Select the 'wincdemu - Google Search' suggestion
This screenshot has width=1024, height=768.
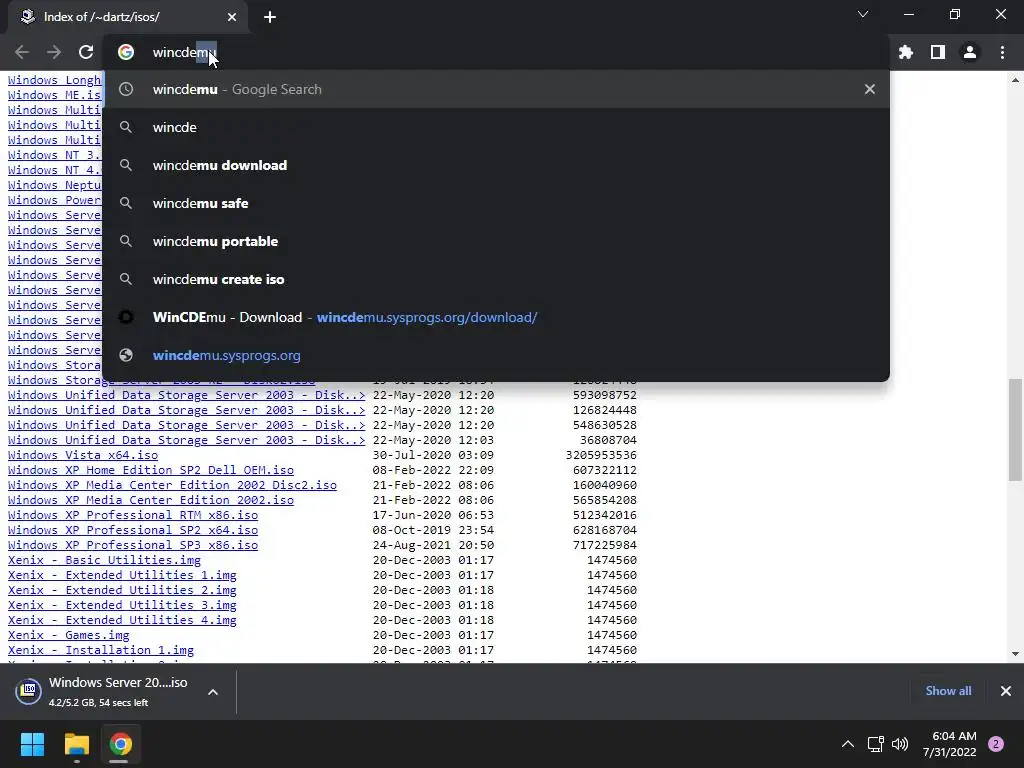click(496, 89)
